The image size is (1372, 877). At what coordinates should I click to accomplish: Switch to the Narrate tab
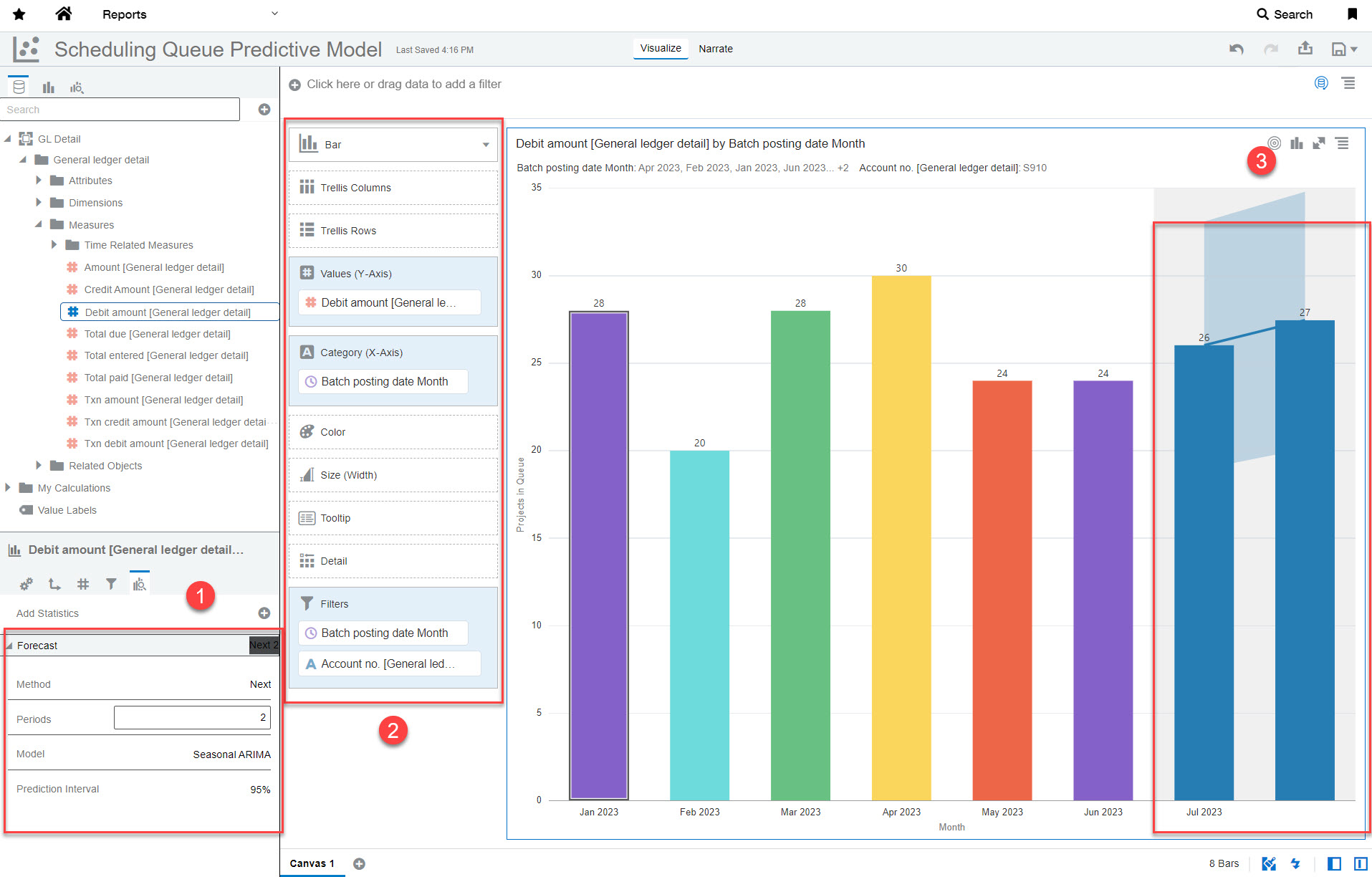coord(715,49)
